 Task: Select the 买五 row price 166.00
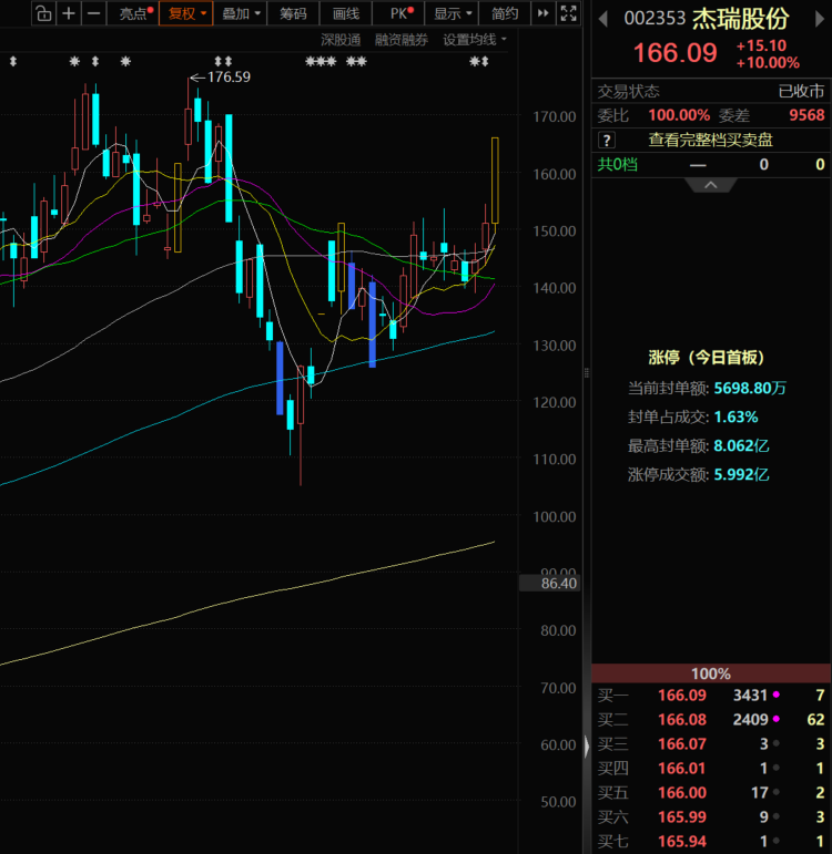point(682,792)
